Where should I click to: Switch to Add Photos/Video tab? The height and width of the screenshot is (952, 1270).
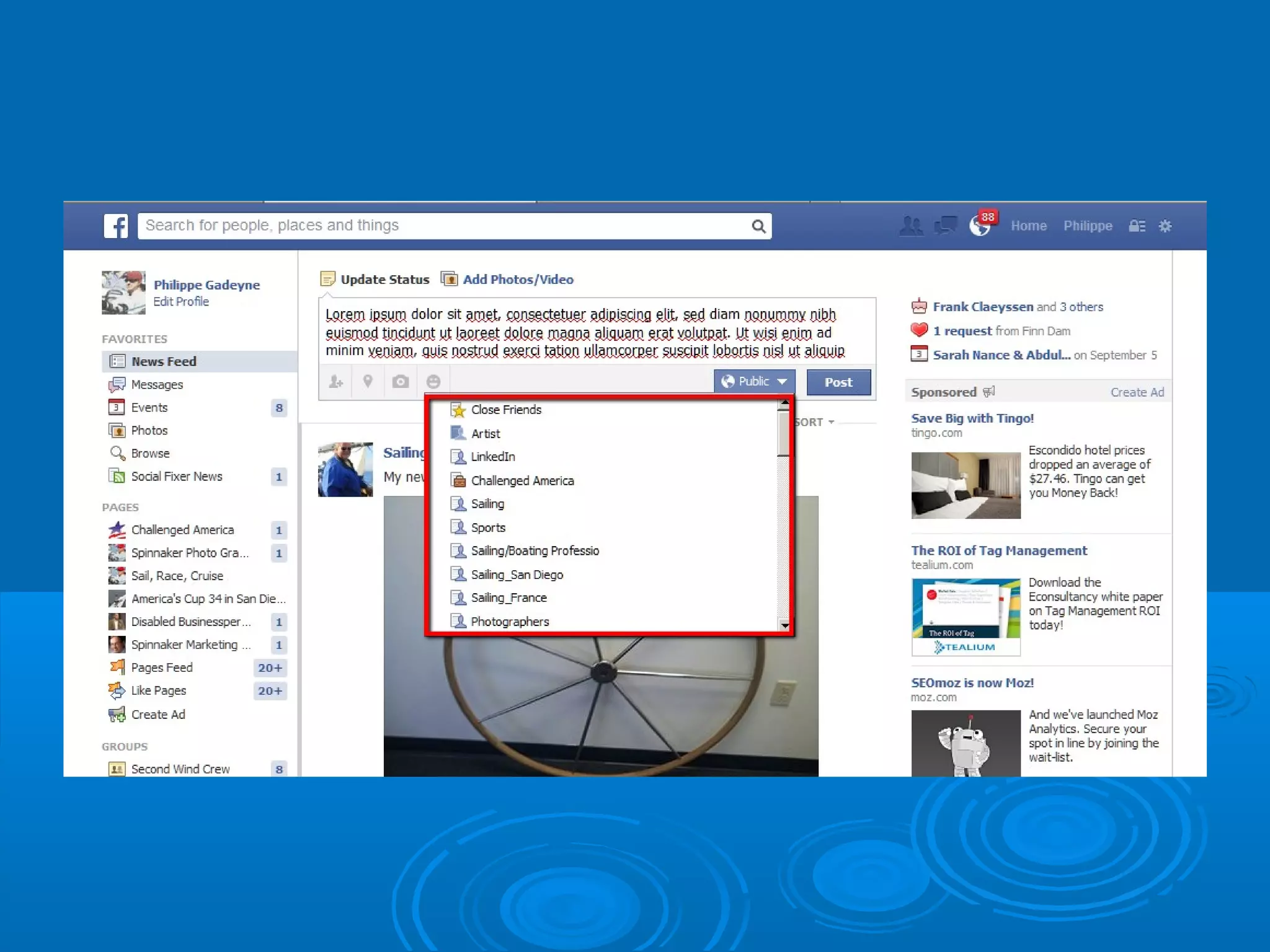coord(517,280)
